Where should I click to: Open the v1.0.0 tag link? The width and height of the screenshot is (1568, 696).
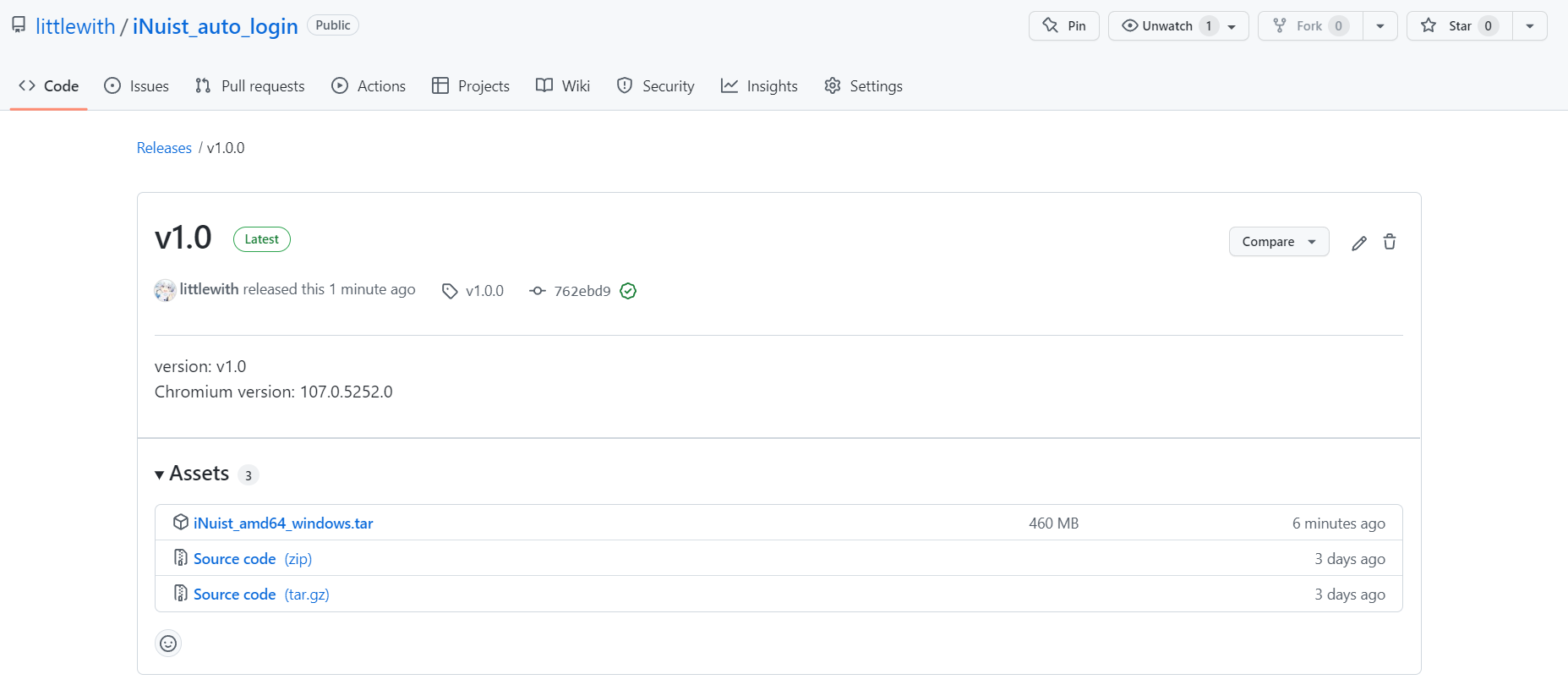(484, 291)
